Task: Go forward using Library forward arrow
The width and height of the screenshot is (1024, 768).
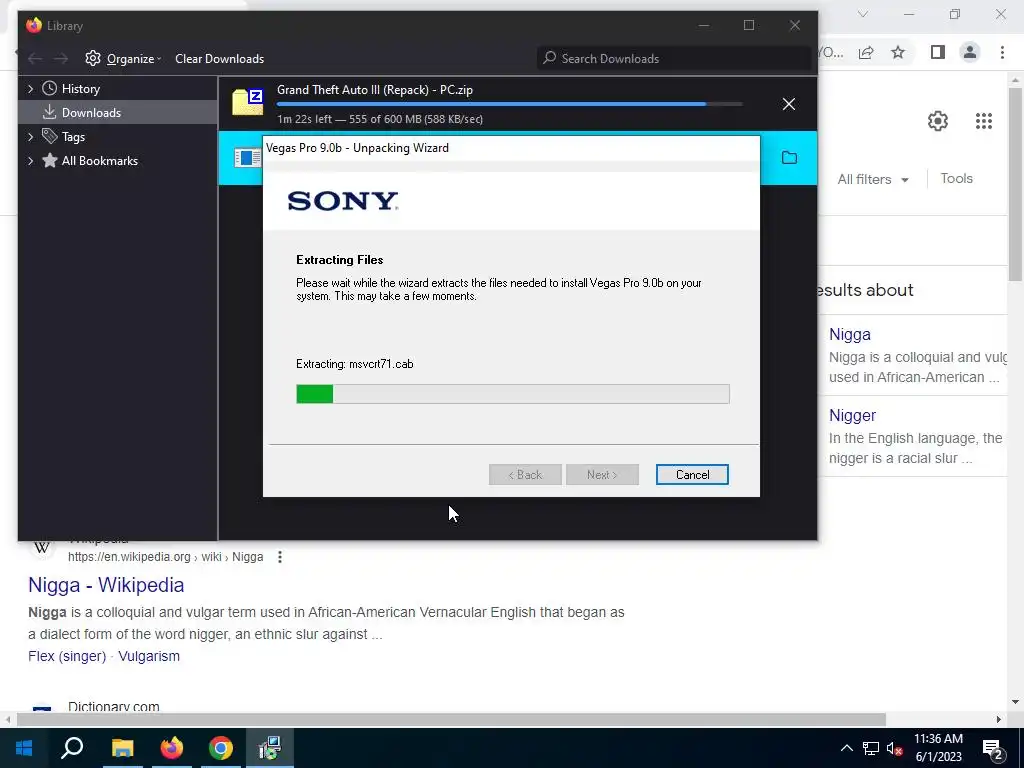Action: tap(61, 59)
